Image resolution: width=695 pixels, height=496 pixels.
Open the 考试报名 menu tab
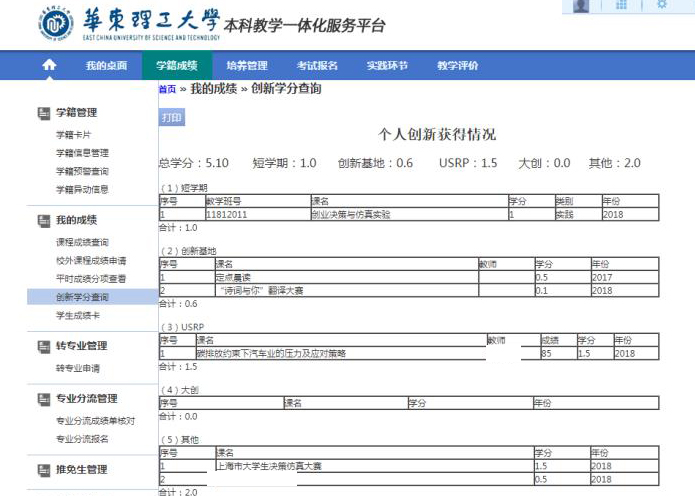(317, 66)
